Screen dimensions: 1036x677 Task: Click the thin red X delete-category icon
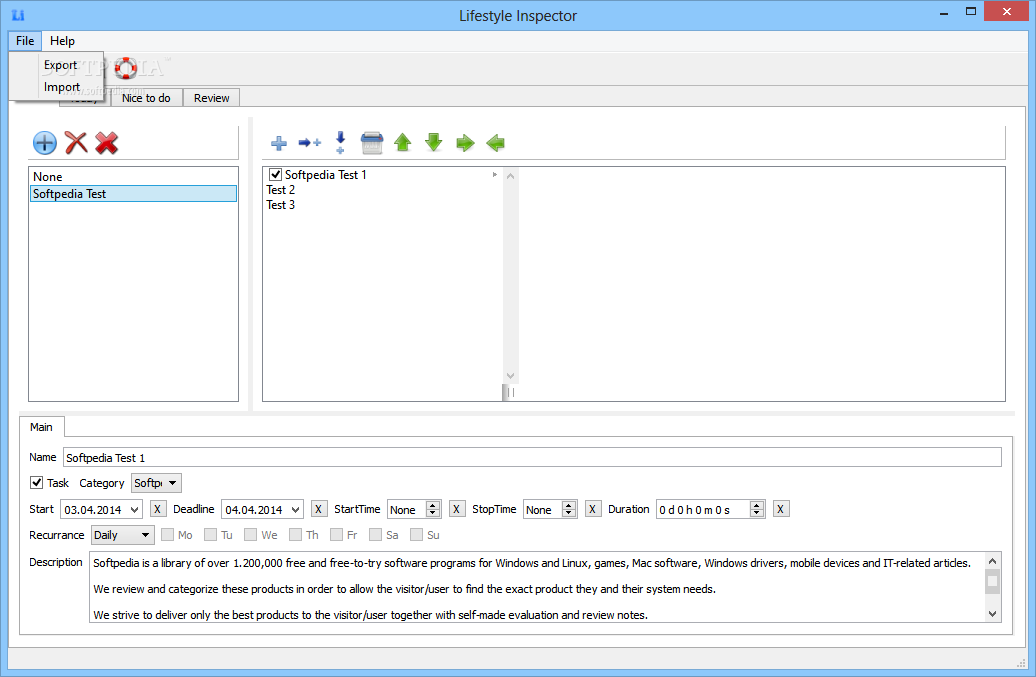[x=76, y=142]
